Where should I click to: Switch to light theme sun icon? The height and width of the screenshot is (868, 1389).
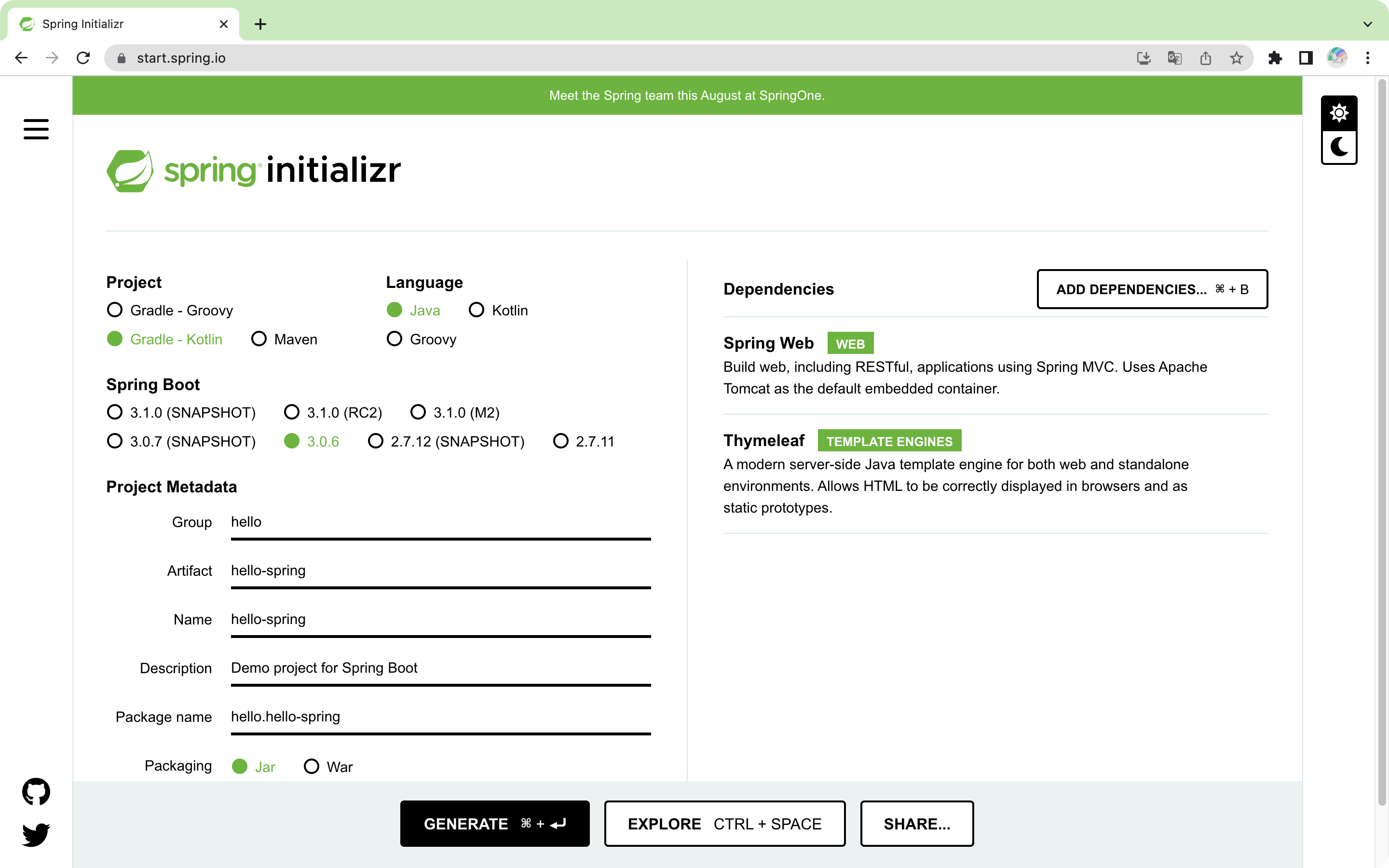(1338, 113)
